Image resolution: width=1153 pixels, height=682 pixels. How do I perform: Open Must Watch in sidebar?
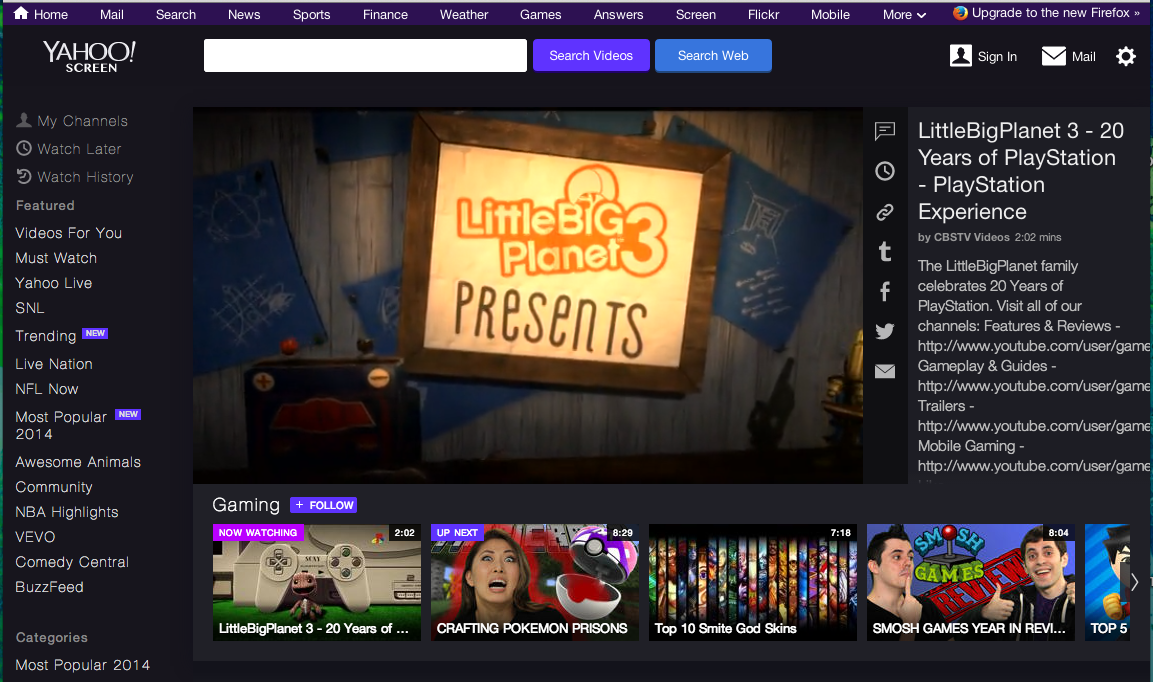(56, 258)
